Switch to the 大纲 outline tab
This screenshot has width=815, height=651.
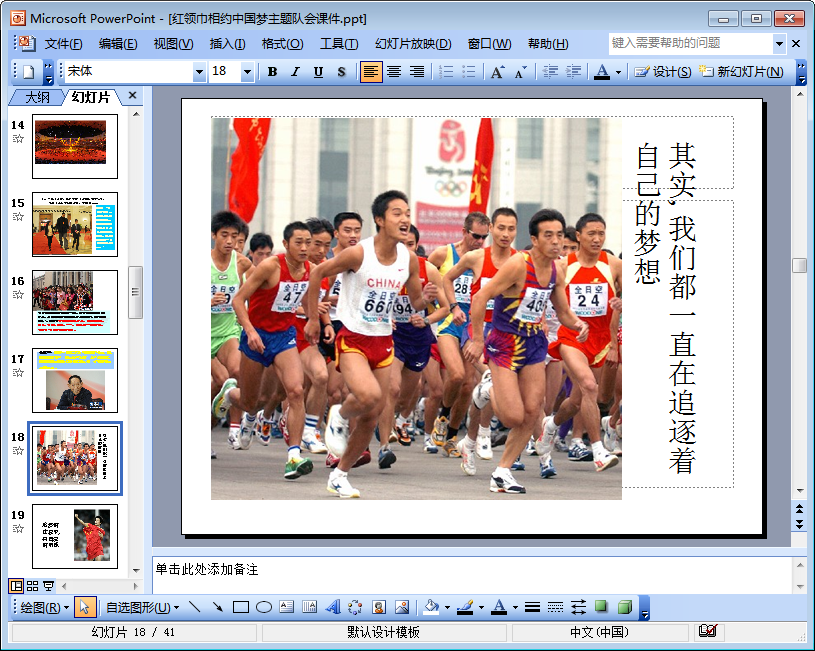coord(37,97)
